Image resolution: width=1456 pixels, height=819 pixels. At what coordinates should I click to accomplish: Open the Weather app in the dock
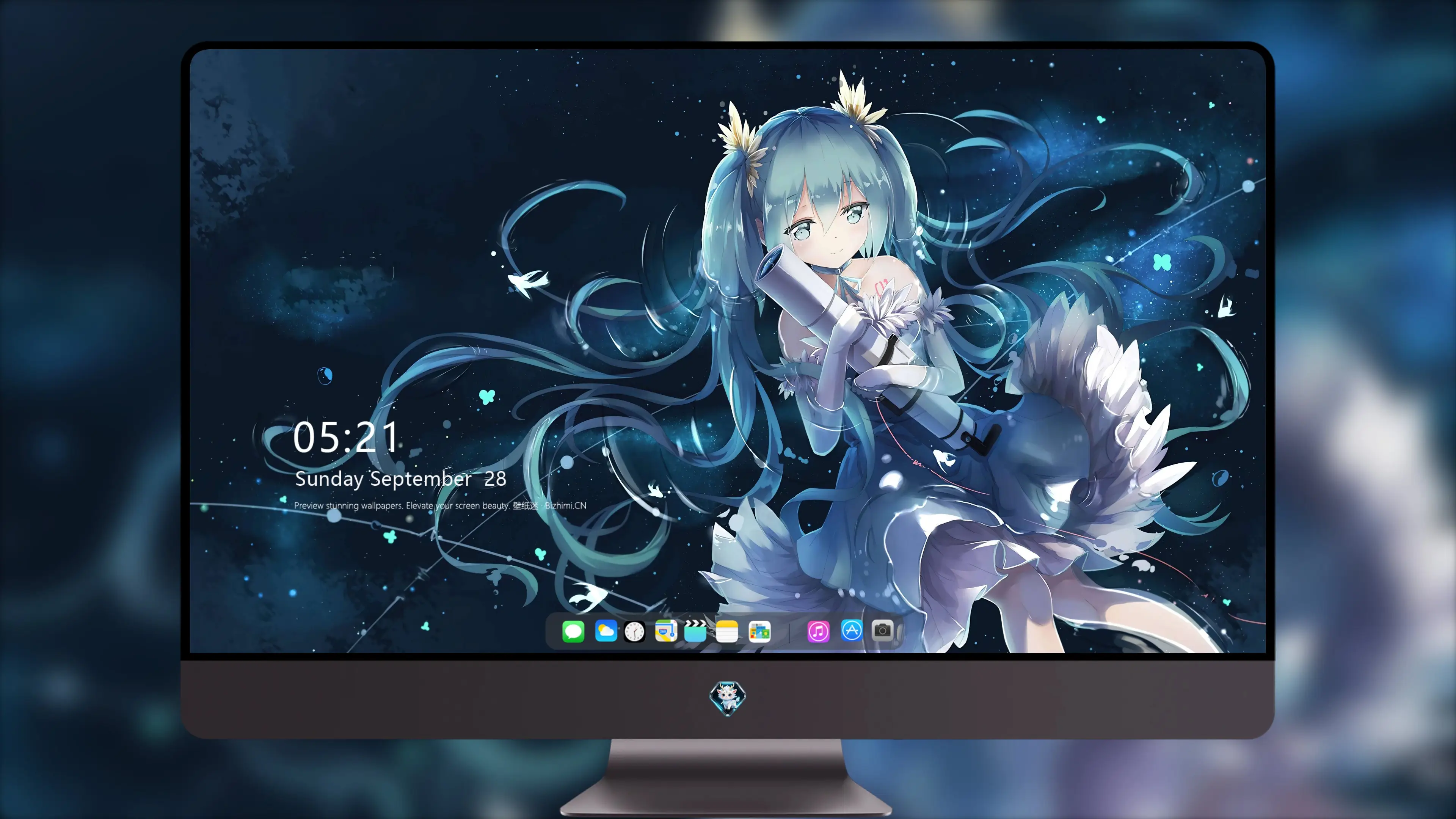tap(606, 631)
